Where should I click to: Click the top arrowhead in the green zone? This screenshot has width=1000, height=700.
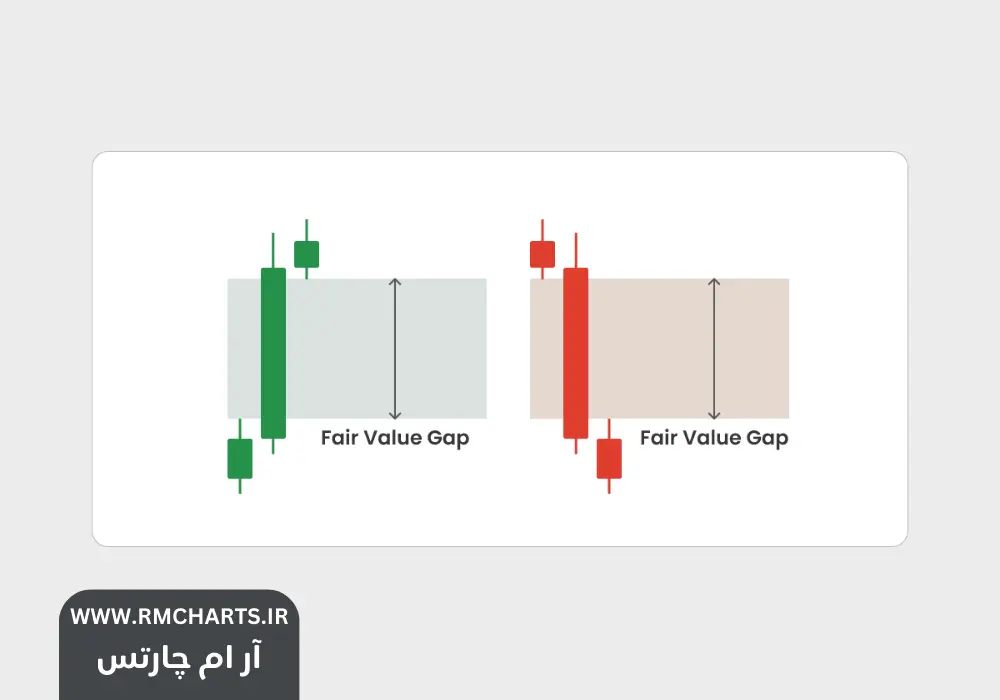(395, 283)
